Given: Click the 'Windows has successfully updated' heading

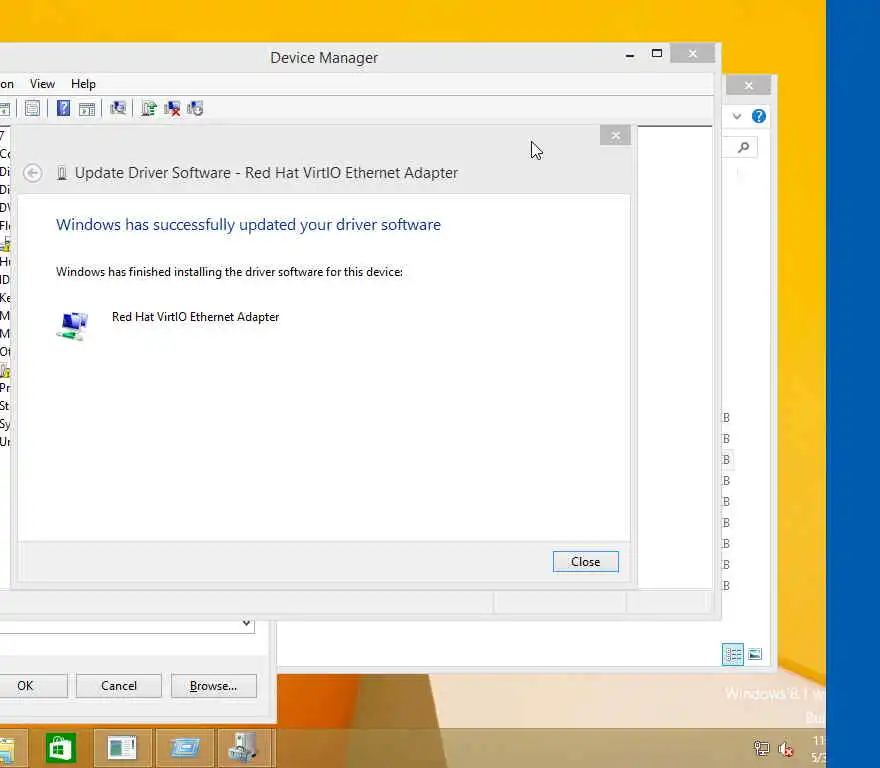Looking at the screenshot, I should point(248,225).
